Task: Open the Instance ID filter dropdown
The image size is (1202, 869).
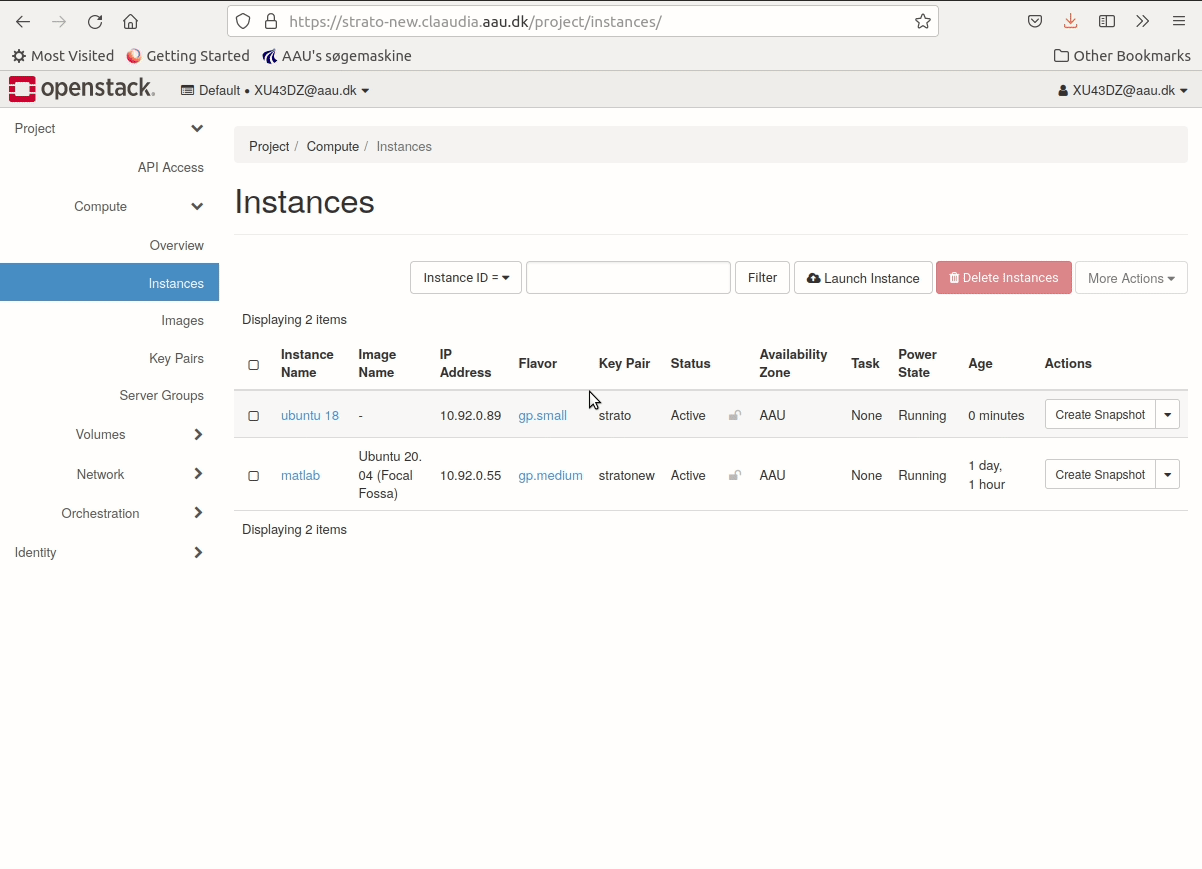Action: [465, 278]
